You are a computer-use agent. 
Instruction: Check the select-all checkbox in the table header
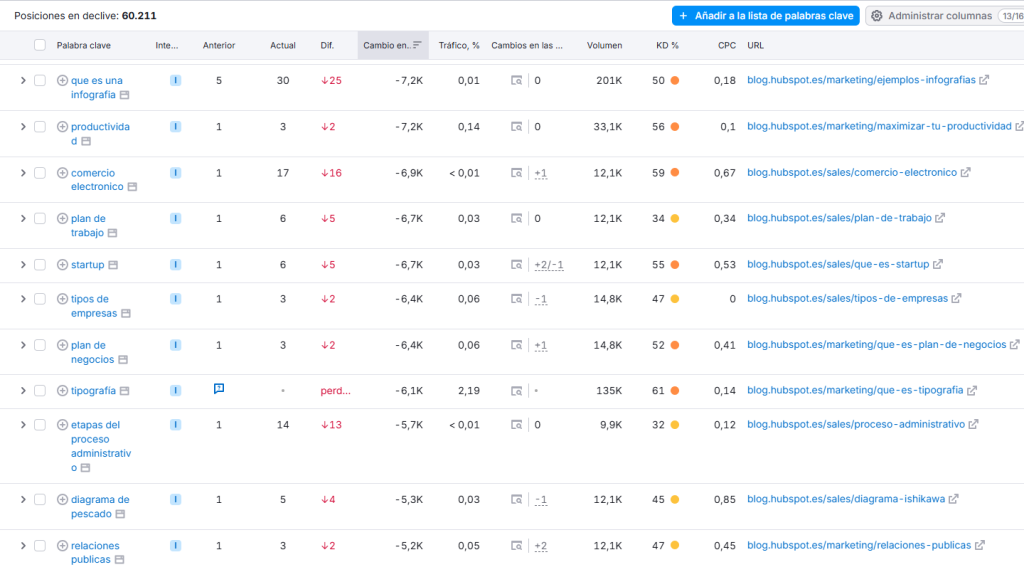click(x=40, y=45)
